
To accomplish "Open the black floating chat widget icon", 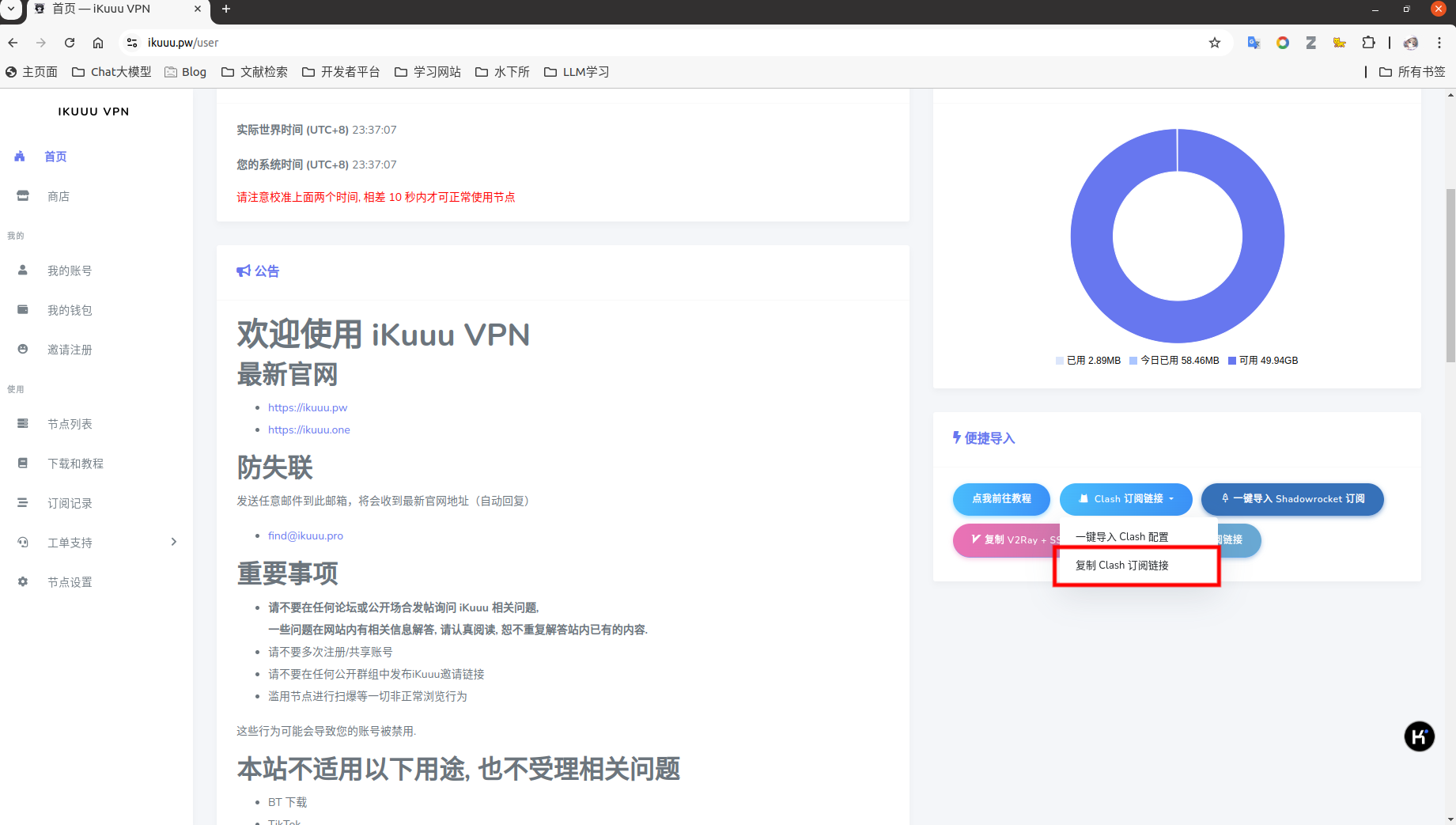I will tap(1419, 736).
